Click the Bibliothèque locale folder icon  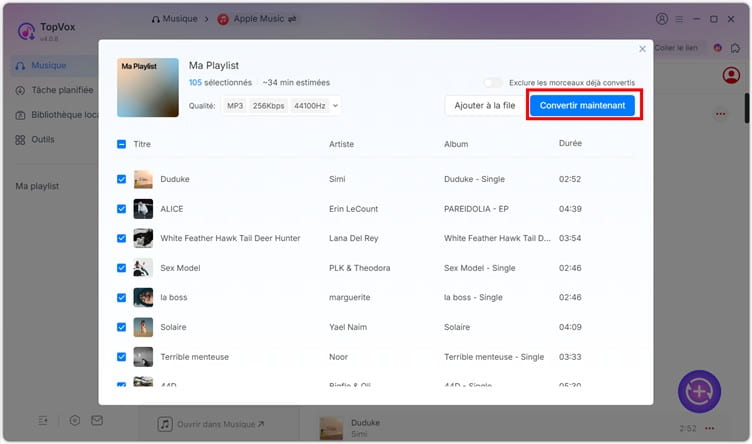click(20, 115)
